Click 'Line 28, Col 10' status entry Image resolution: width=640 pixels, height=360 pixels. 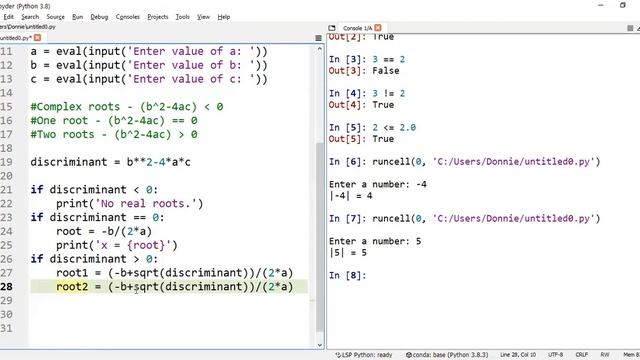pyautogui.click(x=518, y=355)
